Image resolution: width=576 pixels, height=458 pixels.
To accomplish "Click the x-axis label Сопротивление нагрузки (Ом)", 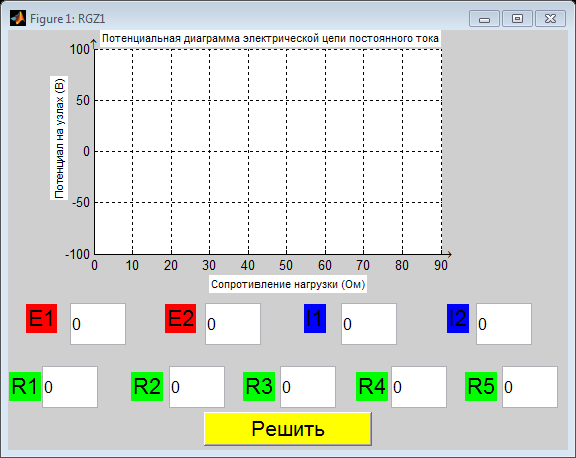I will (288, 284).
